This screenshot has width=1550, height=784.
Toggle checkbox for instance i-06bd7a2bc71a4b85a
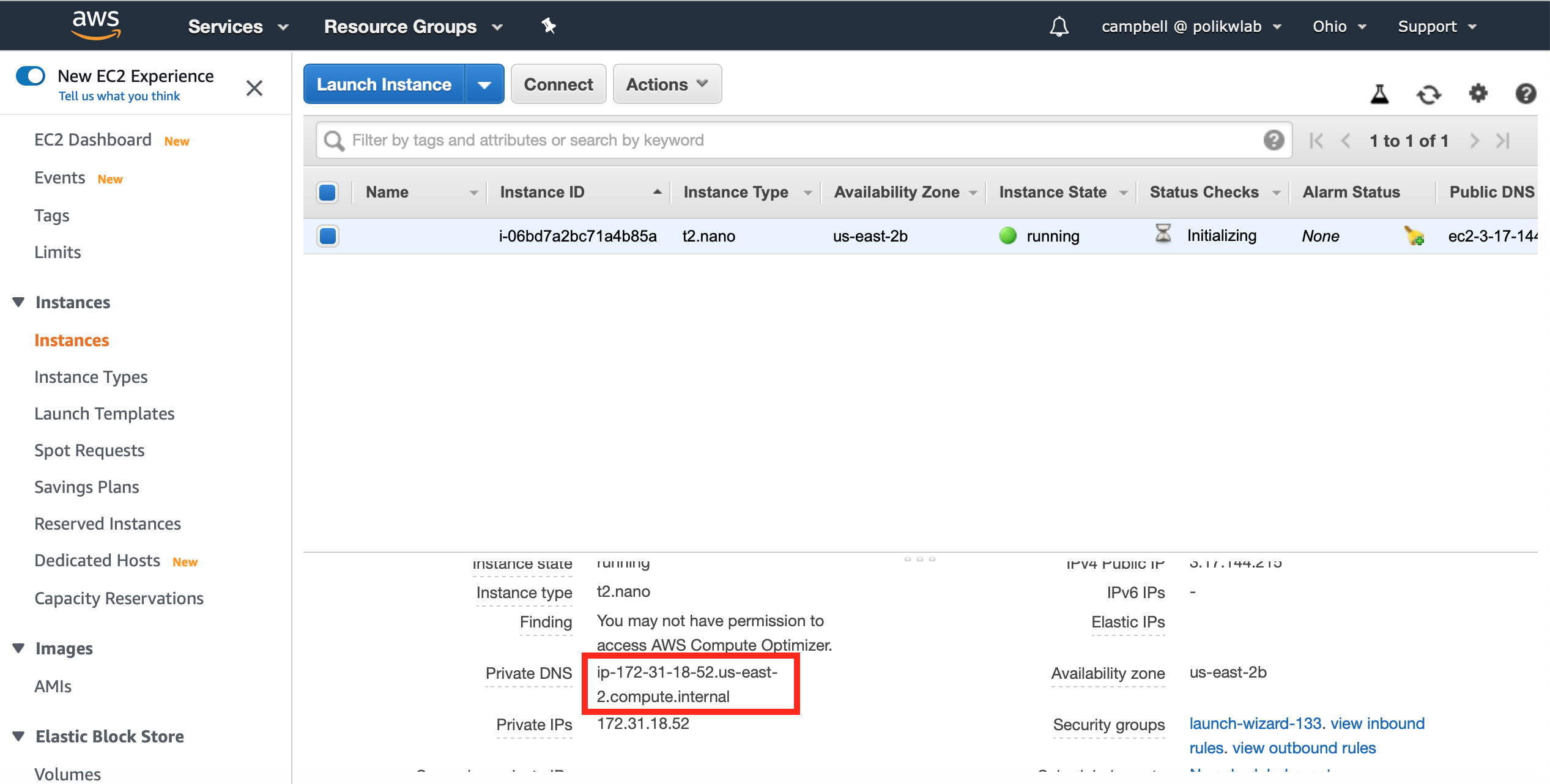328,236
